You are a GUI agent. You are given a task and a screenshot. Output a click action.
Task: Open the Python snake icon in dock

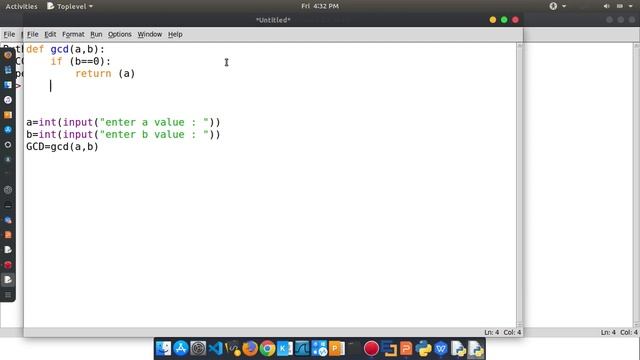coord(423,349)
